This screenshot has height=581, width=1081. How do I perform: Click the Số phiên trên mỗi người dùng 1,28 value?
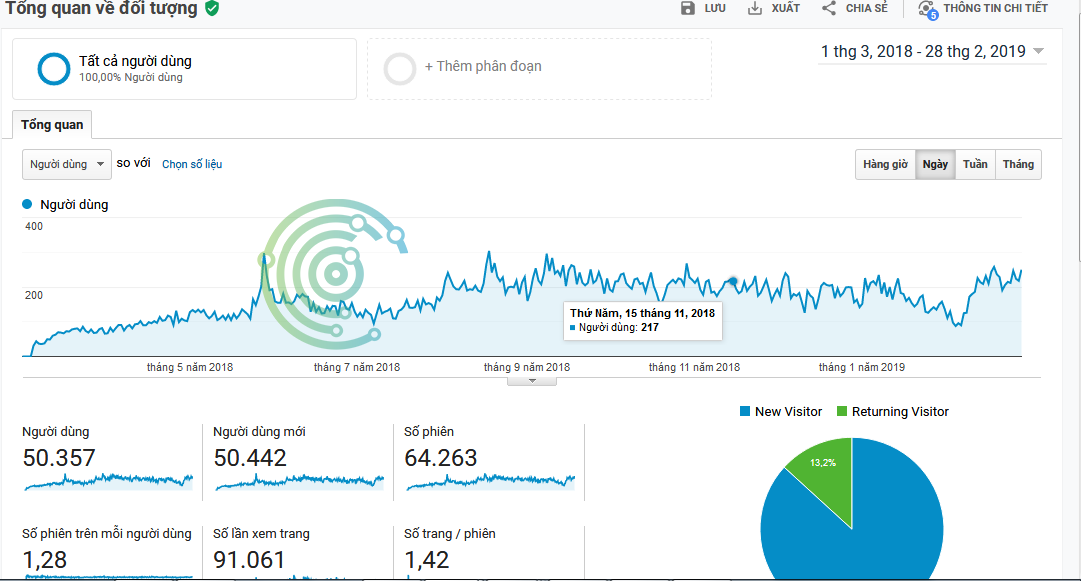click(45, 560)
